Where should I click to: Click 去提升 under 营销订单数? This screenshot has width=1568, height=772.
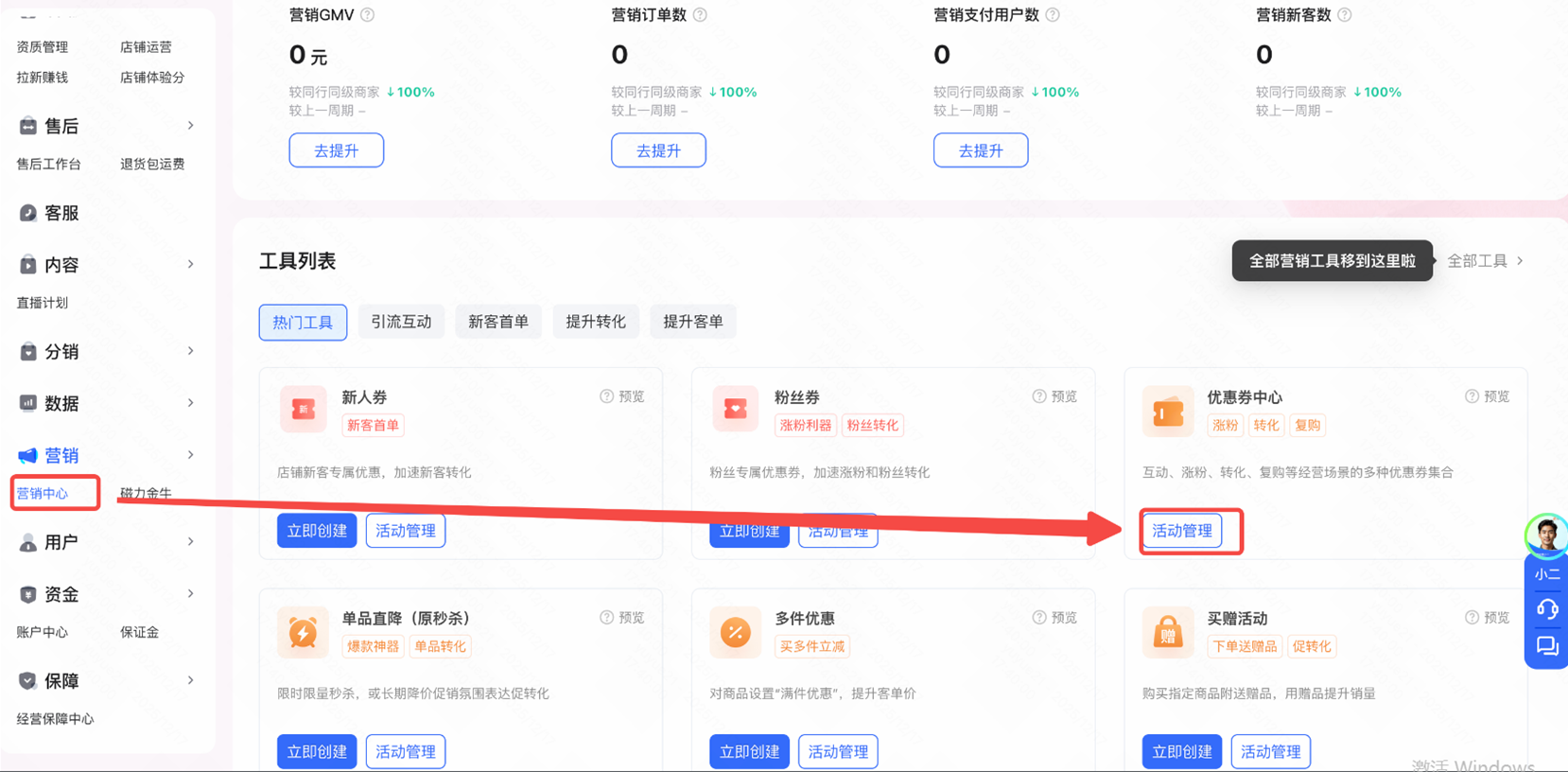click(658, 150)
